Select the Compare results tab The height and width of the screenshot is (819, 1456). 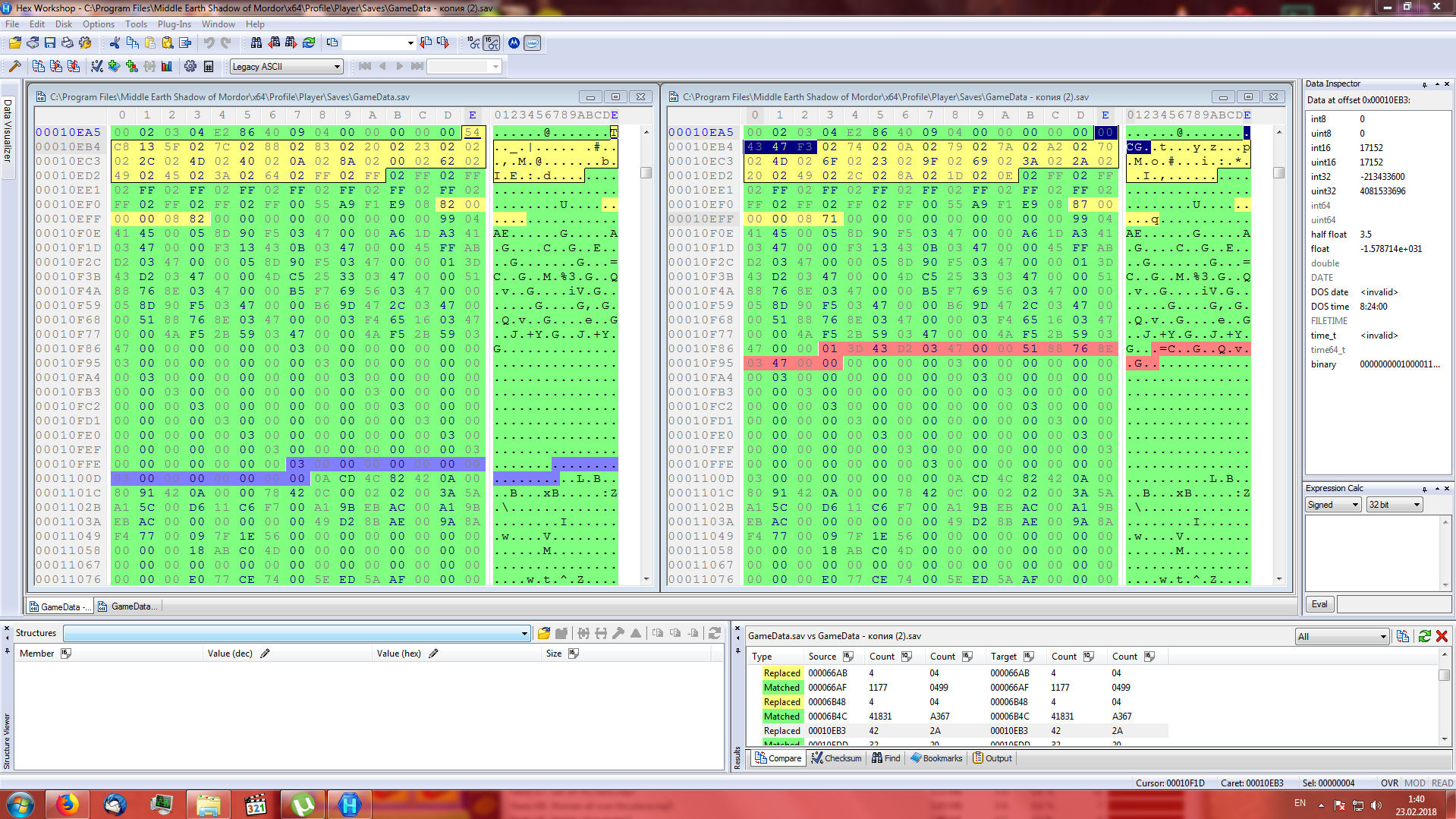778,758
